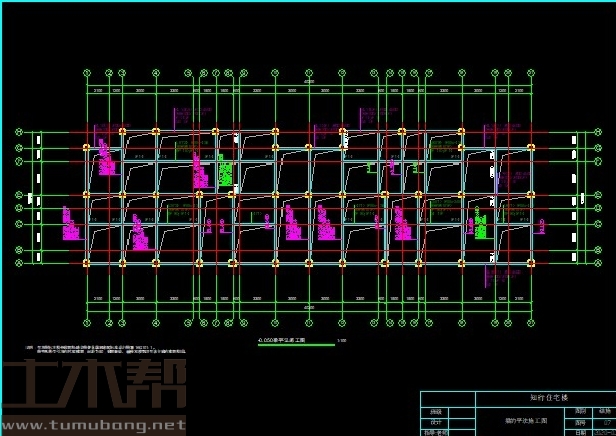
Task: Select the green annotation block in upper left
Action: [226, 173]
